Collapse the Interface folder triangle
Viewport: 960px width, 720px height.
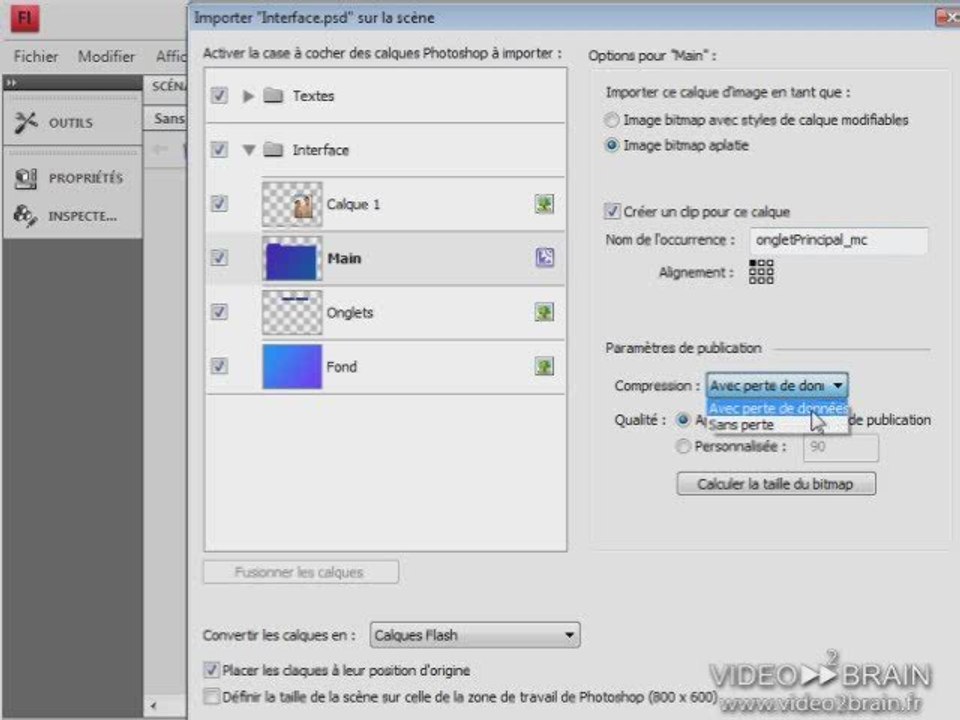tap(248, 150)
